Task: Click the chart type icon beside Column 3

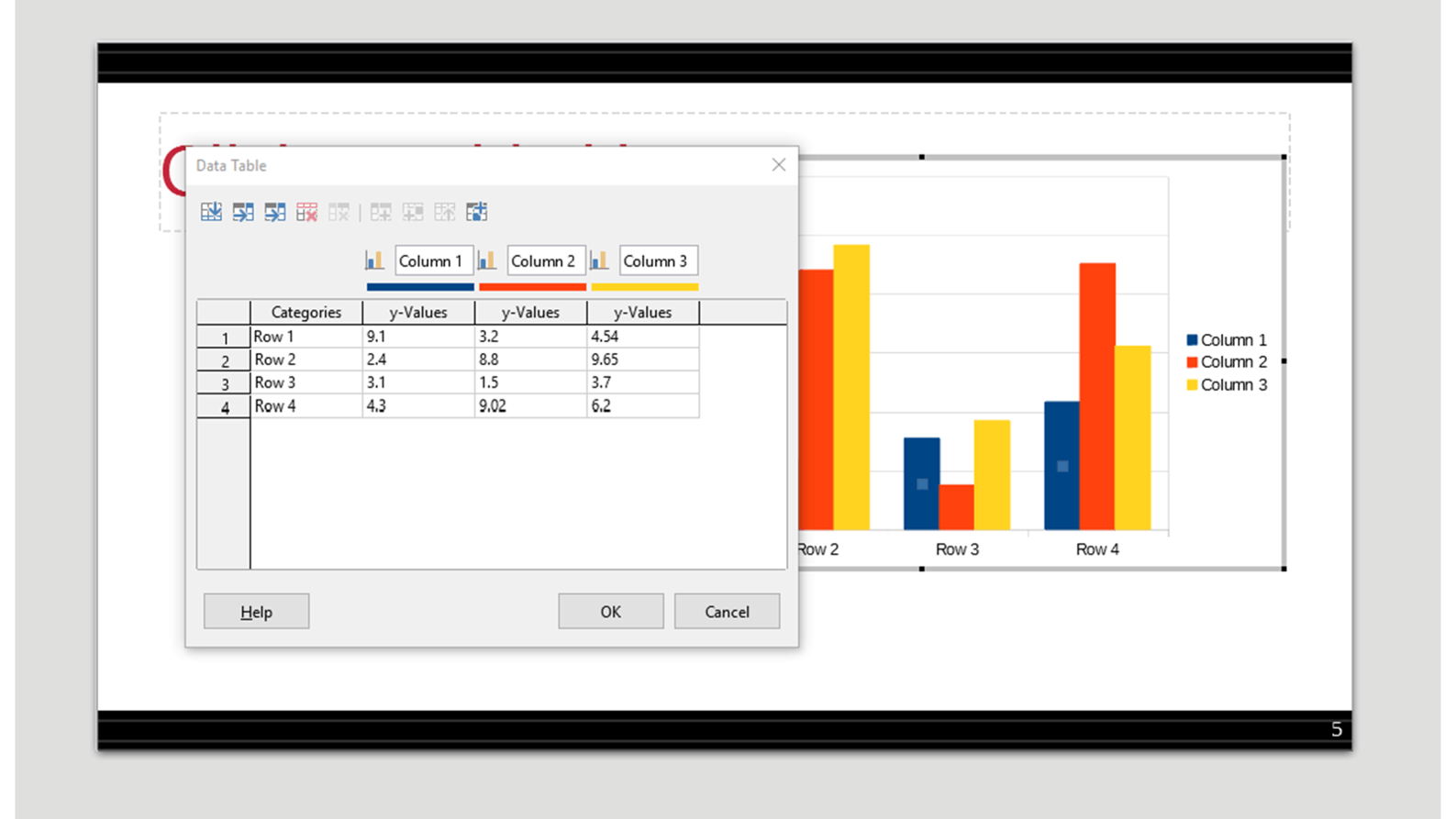Action: 599,260
